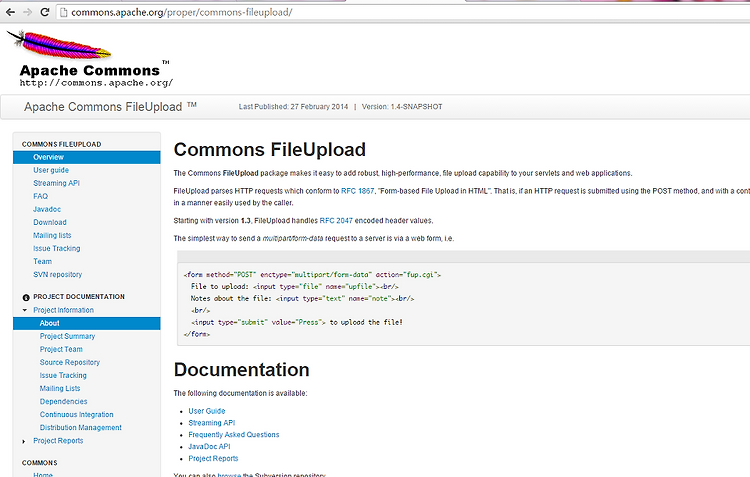Open JavaDoc API link

click(x=210, y=446)
